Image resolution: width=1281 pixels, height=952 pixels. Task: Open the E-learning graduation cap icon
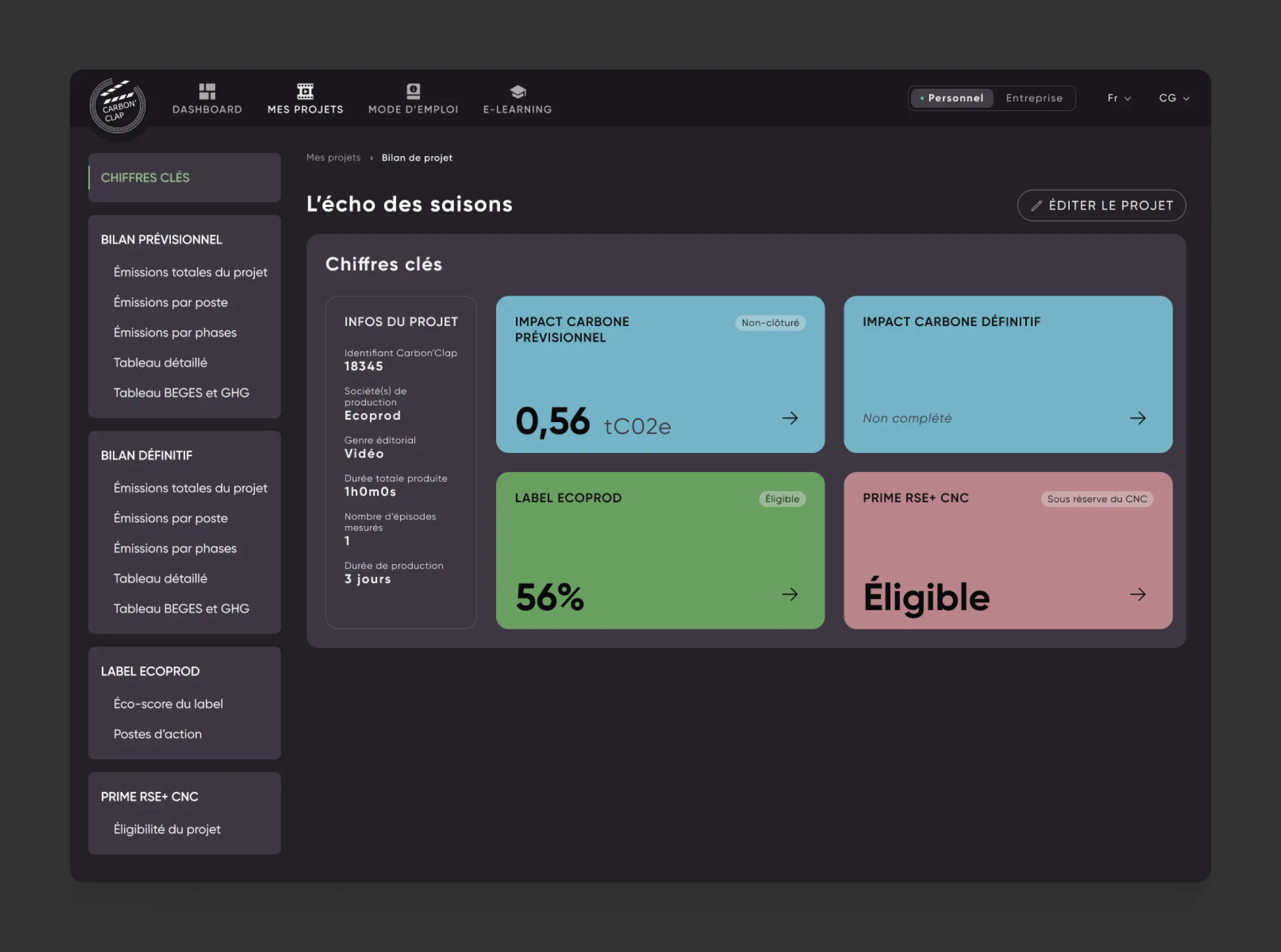(517, 91)
